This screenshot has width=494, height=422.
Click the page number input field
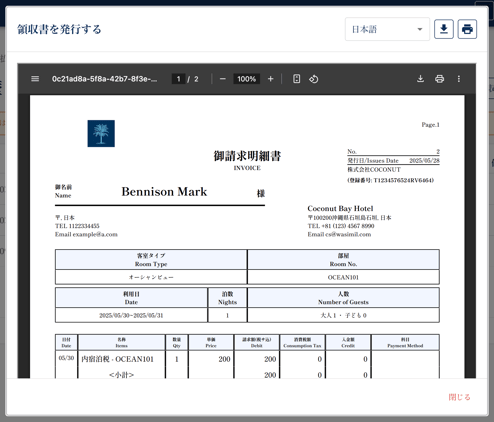pos(178,79)
